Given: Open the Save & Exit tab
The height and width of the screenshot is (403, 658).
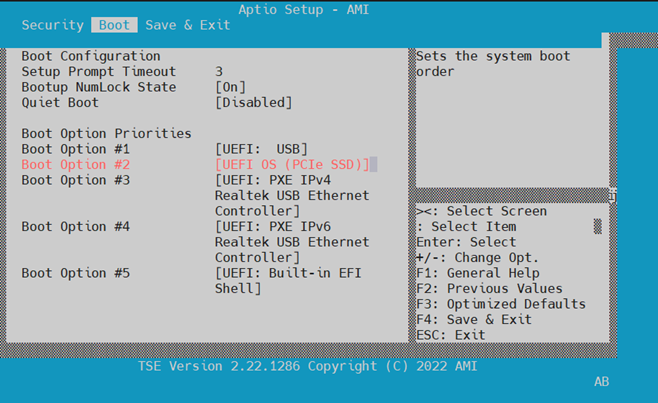Looking at the screenshot, I should tap(187, 25).
